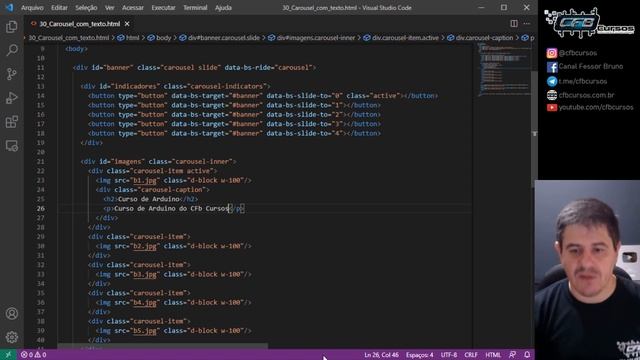Click Ln 26, Col 46 cursor position

tap(381, 355)
